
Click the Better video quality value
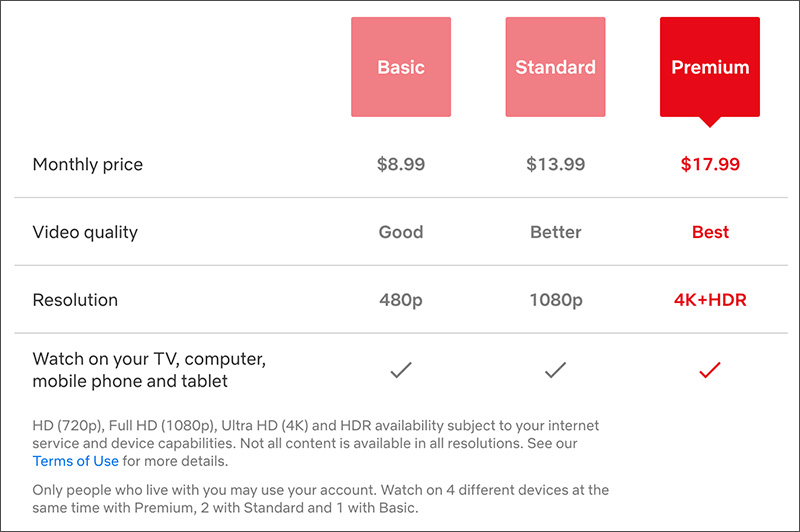coord(556,232)
